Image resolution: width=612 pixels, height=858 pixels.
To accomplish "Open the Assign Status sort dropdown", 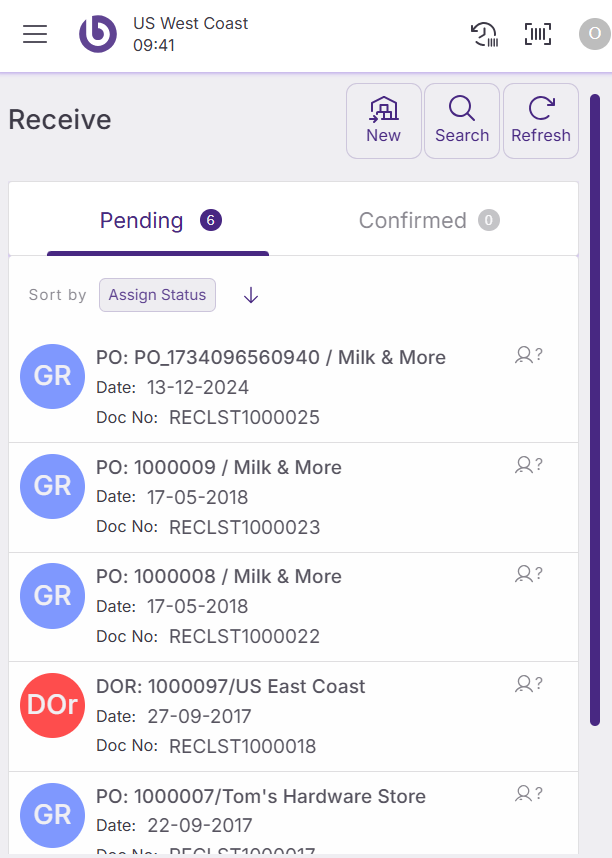I will click(x=157, y=295).
